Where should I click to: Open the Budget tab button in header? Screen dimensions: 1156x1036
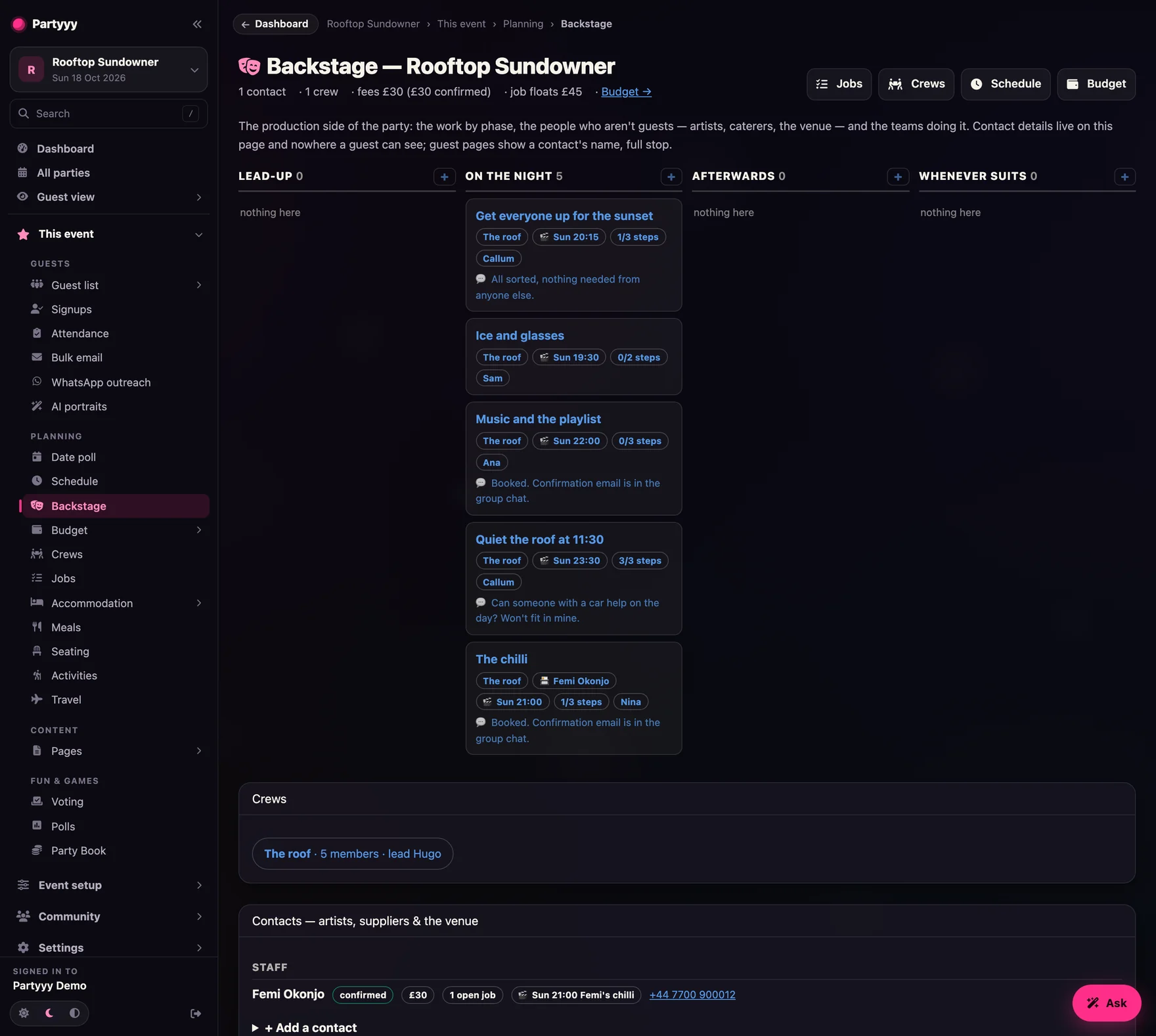point(1096,84)
